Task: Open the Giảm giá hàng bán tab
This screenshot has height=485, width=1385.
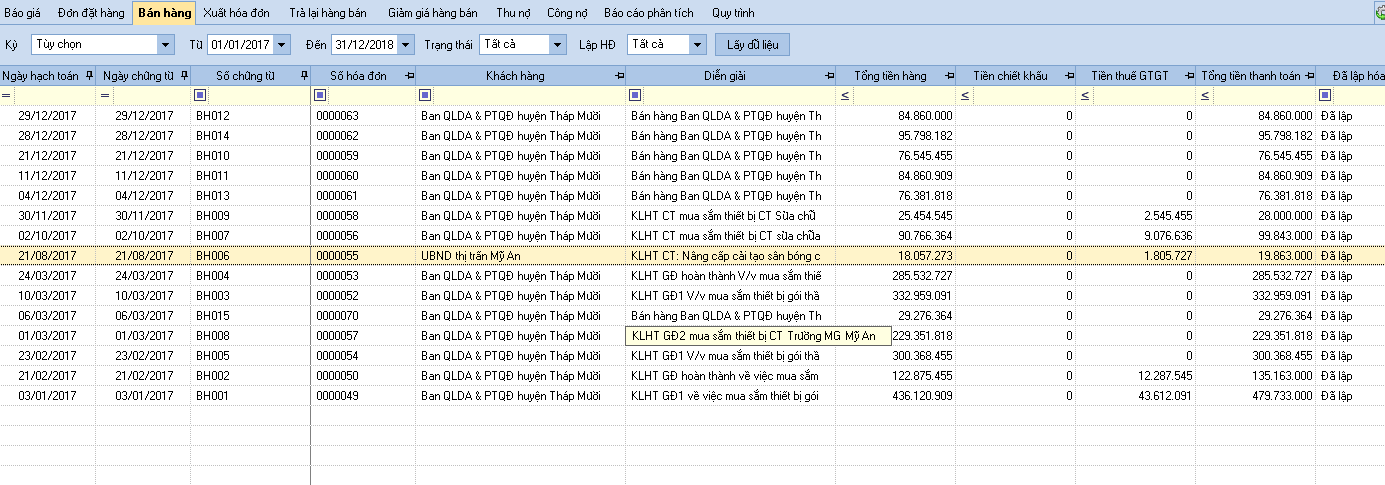Action: click(433, 14)
